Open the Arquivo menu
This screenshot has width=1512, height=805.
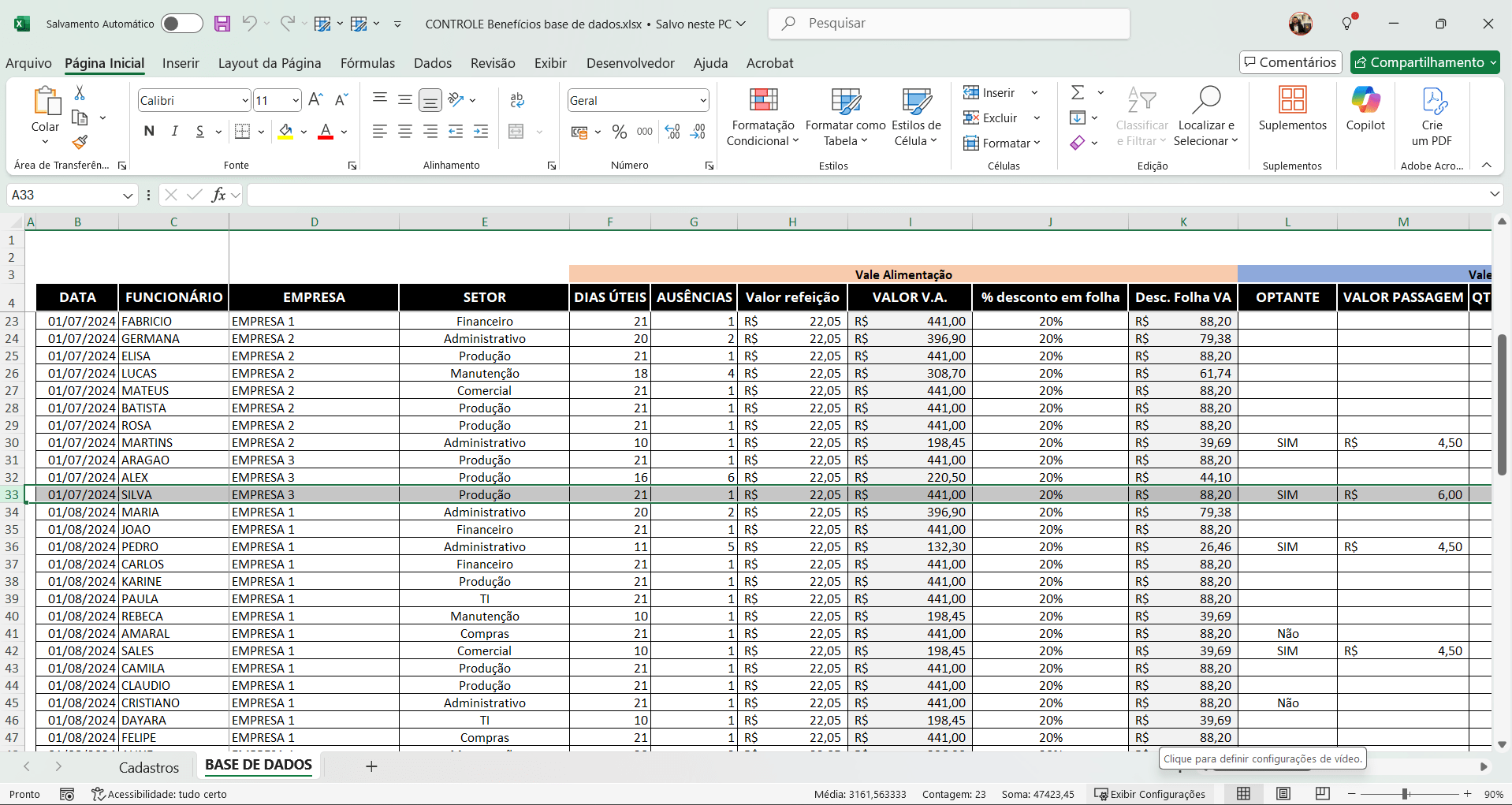point(28,63)
